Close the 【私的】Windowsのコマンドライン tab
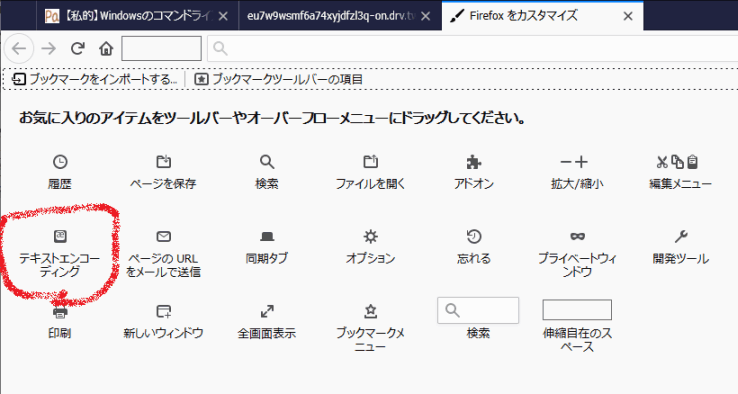Viewport: 738px width, 394px height. coord(224,16)
